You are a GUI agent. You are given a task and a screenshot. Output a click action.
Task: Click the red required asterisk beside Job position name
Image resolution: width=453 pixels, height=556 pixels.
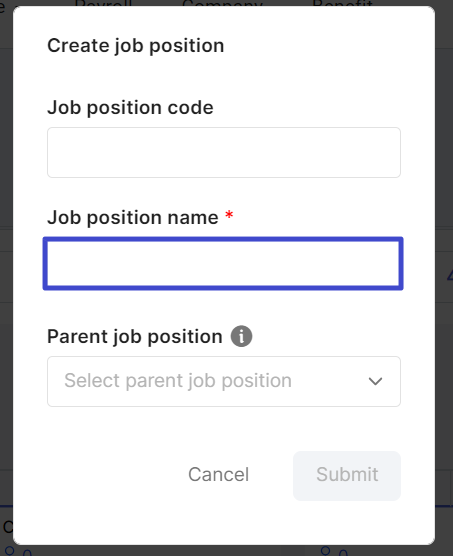click(229, 215)
